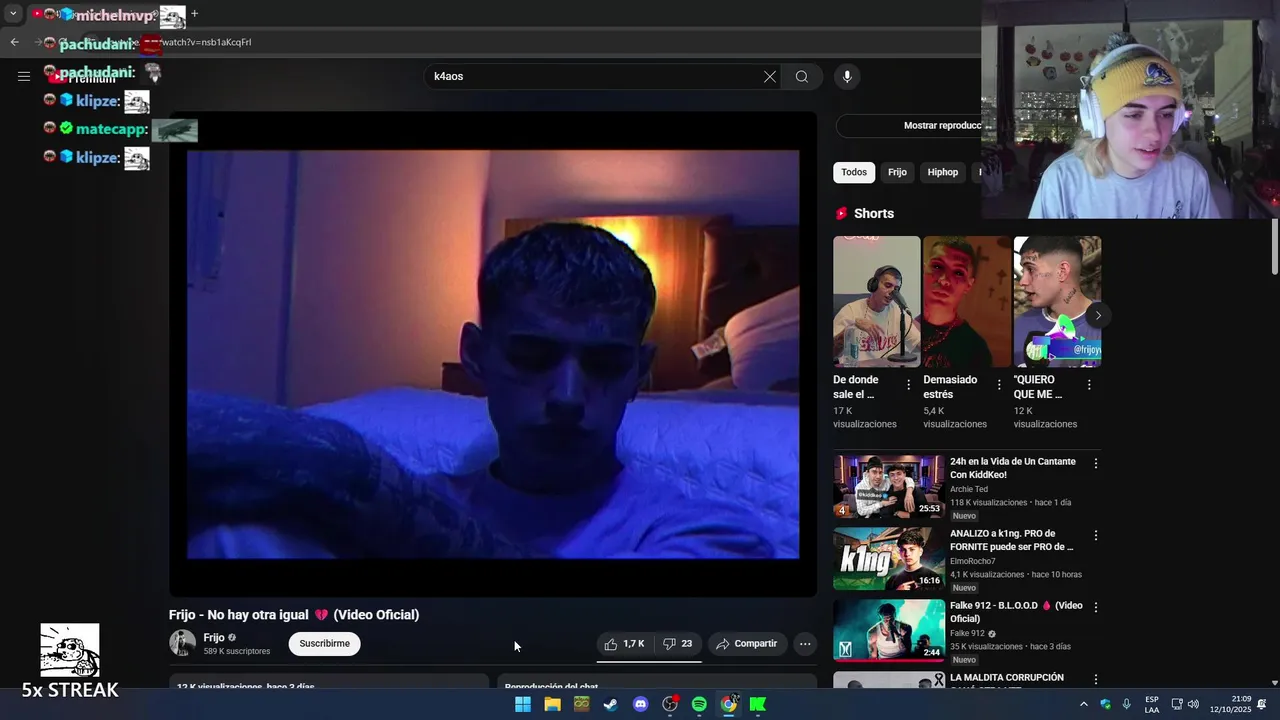Screen dimensions: 1280x720
Task: Dislike the video with thumbs-down 23
Action: pyautogui.click(x=678, y=644)
